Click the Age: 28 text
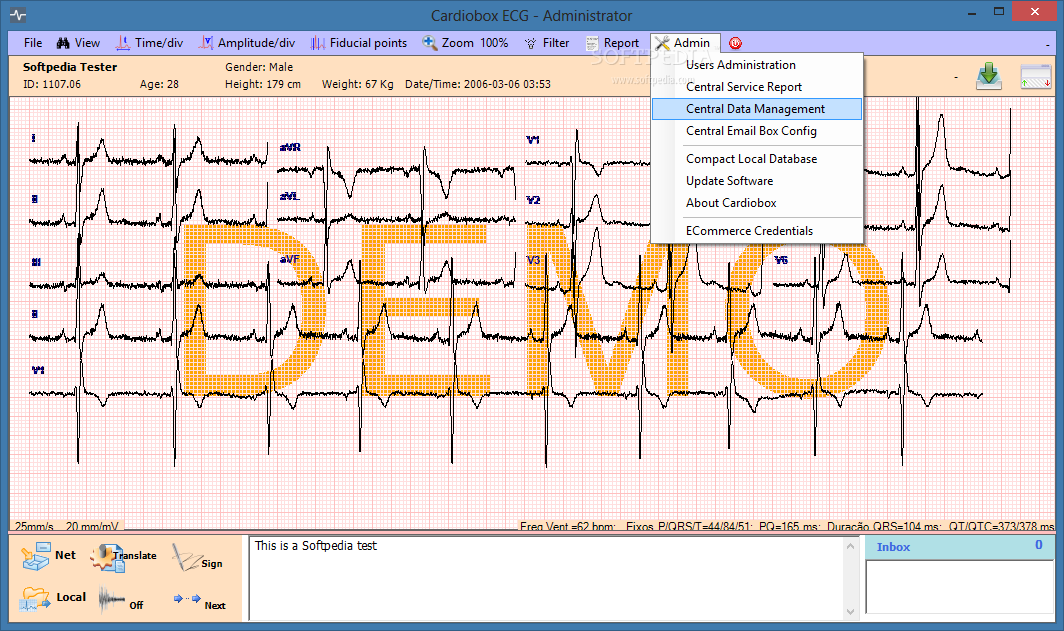The image size is (1064, 631). tap(159, 84)
